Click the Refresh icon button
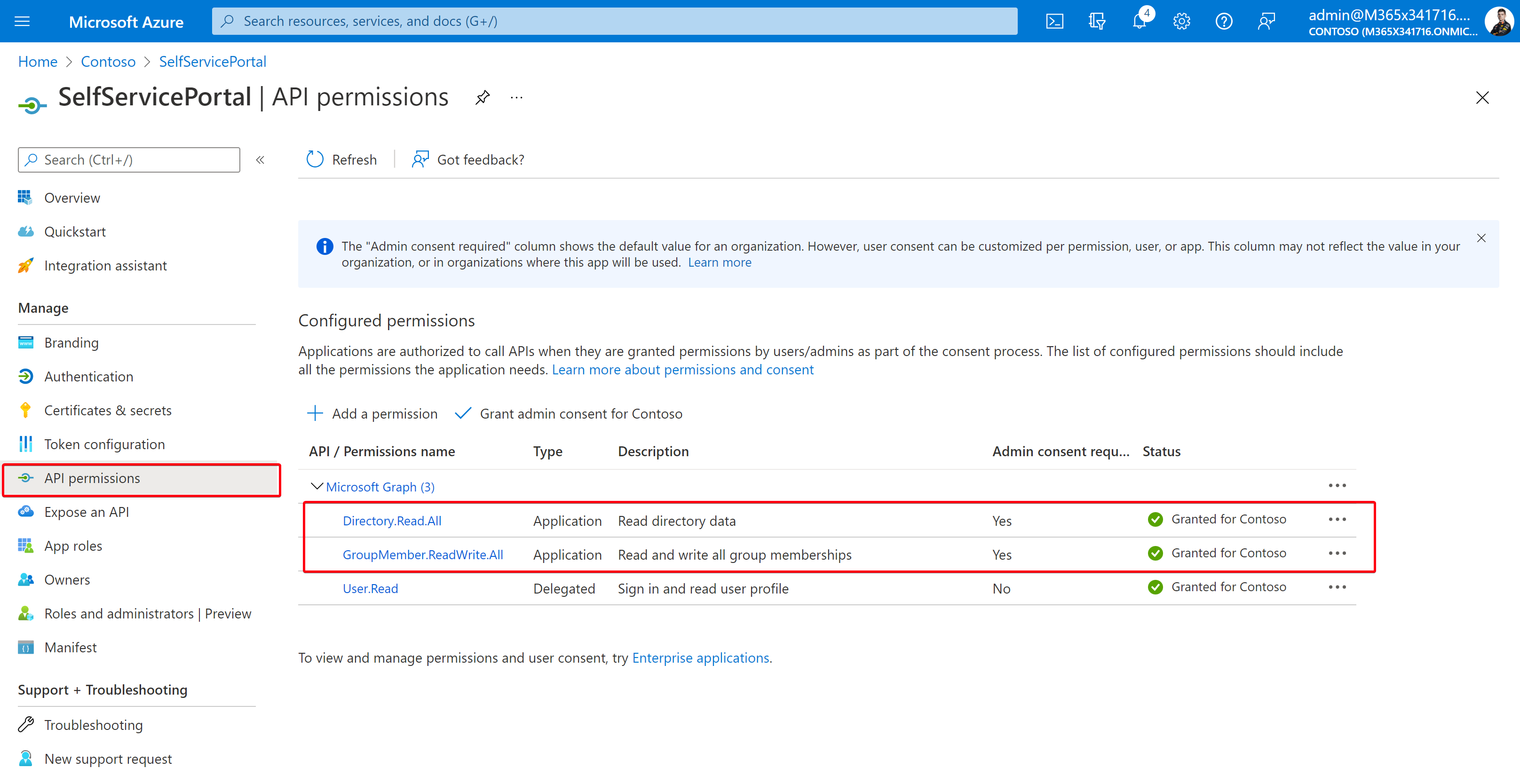The image size is (1520, 784). click(315, 159)
